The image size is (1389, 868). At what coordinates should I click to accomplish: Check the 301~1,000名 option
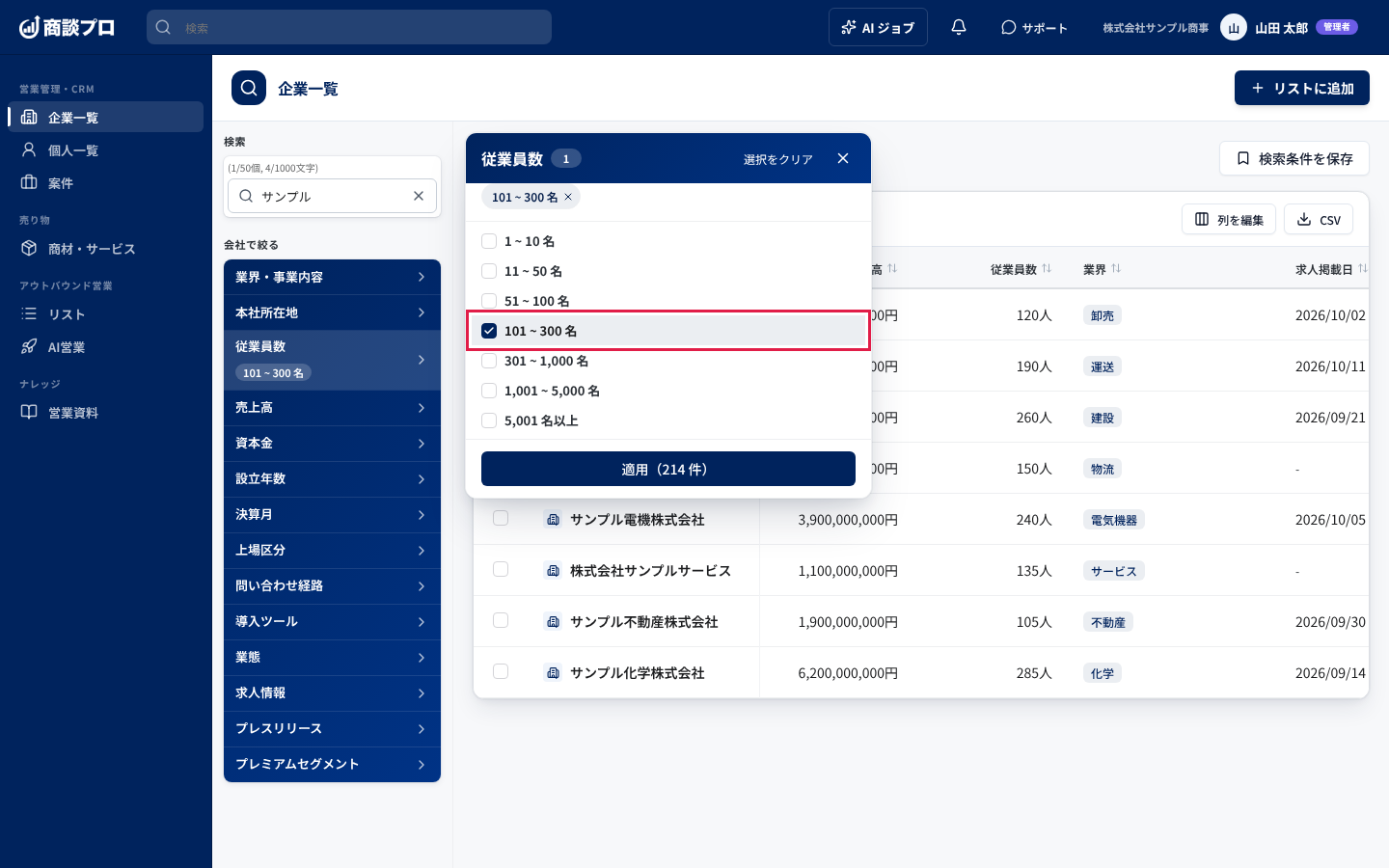[489, 361]
